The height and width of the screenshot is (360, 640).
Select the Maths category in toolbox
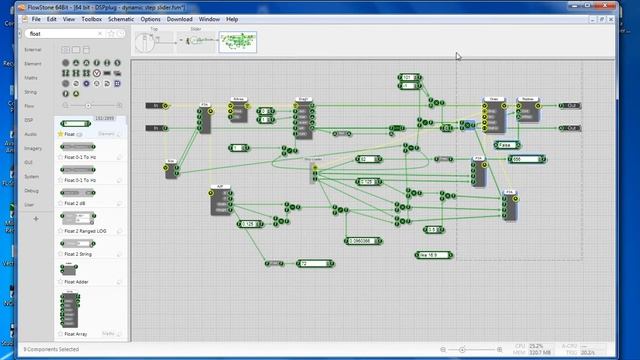coord(31,78)
